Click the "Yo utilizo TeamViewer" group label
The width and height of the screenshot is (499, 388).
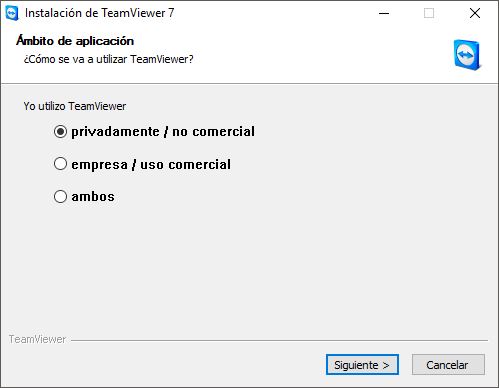click(75, 106)
